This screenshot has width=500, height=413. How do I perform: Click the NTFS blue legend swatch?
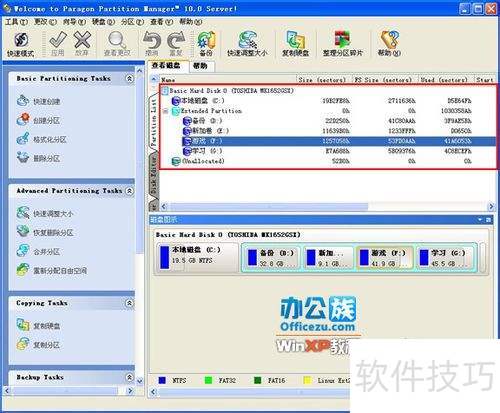point(162,380)
